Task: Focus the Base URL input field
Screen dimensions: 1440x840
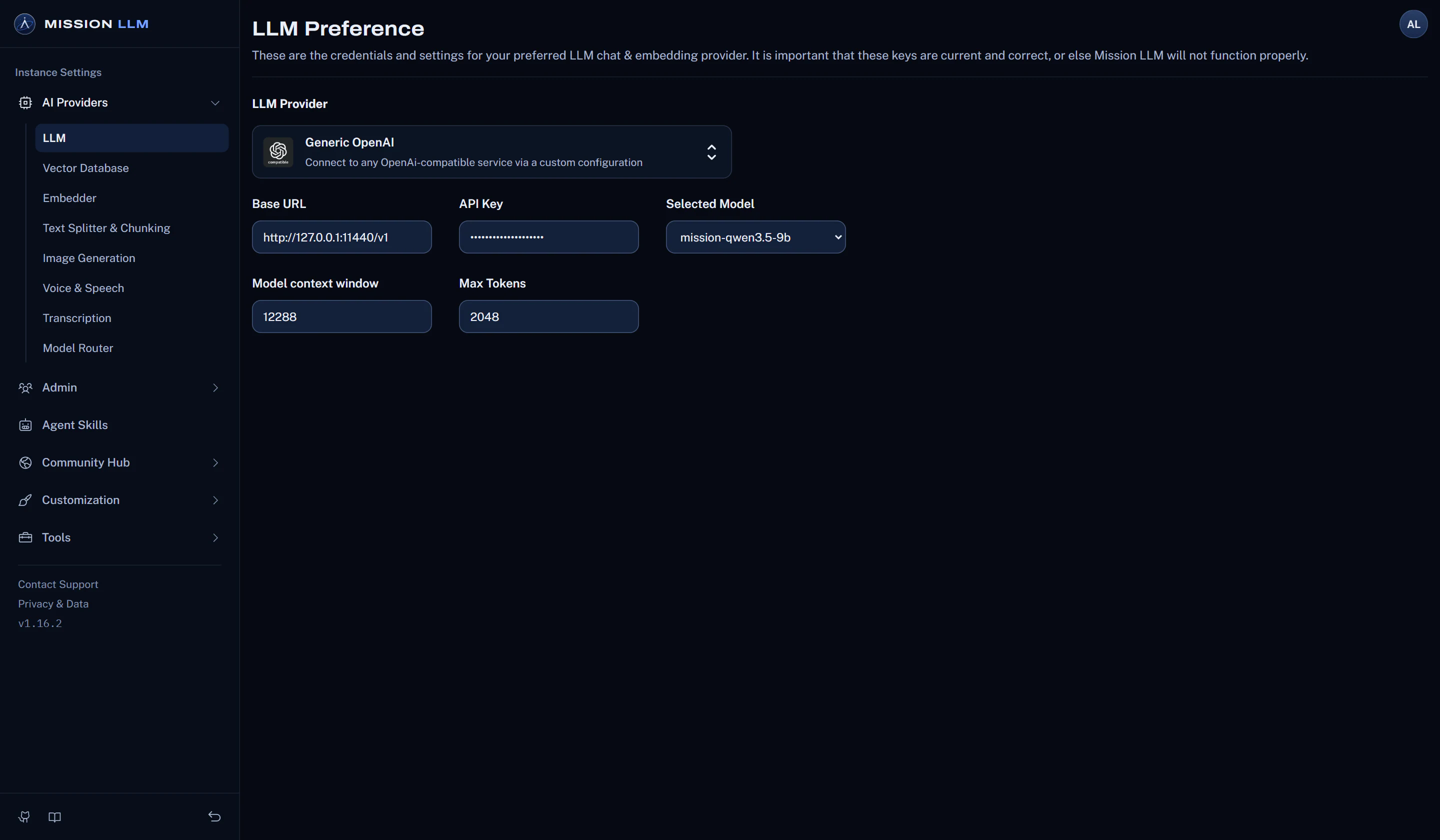Action: (341, 237)
